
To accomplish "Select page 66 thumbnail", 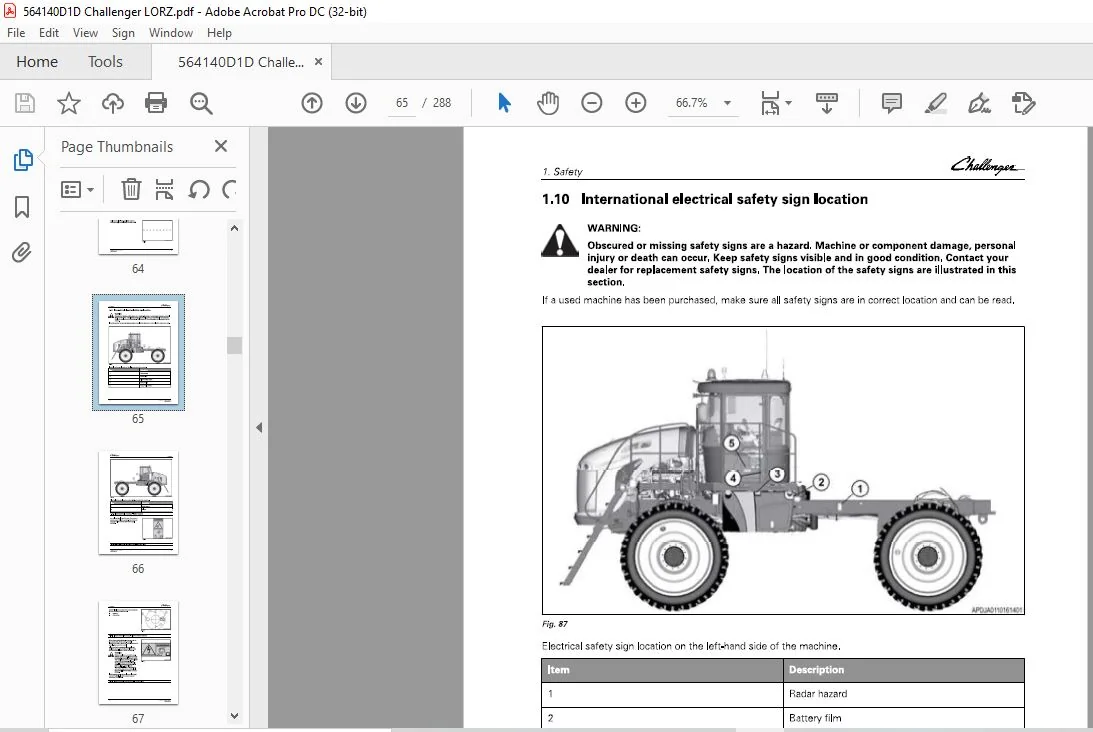I will tap(138, 503).
